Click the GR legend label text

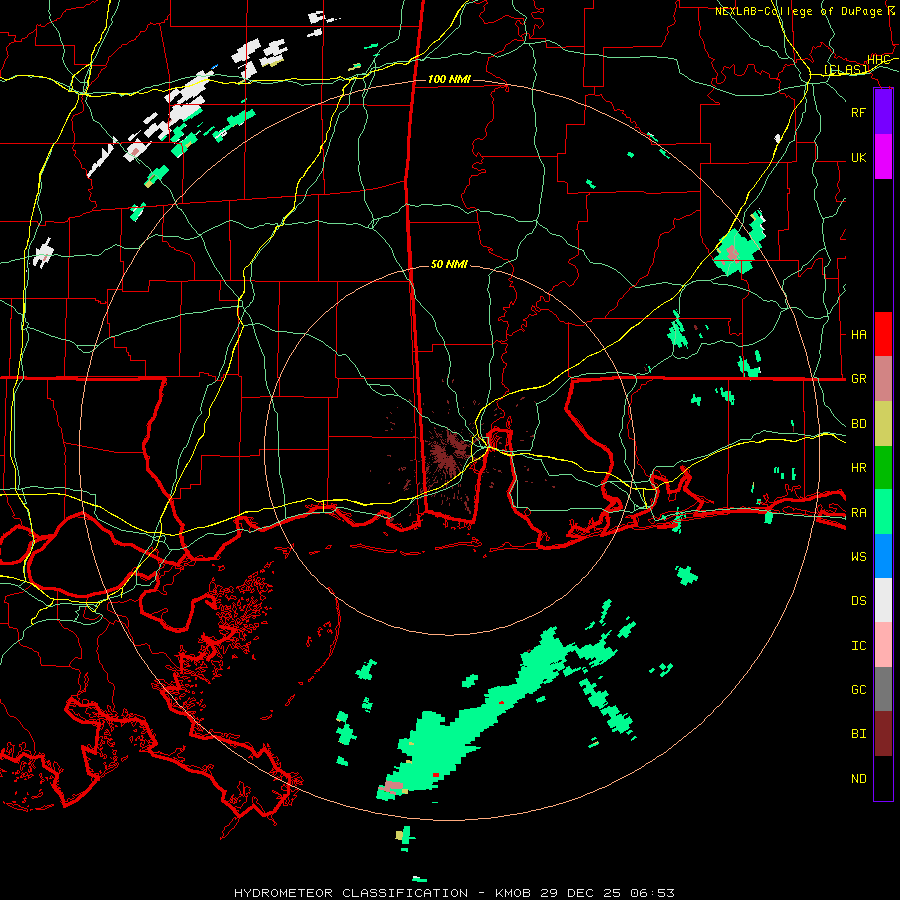pyautogui.click(x=858, y=379)
